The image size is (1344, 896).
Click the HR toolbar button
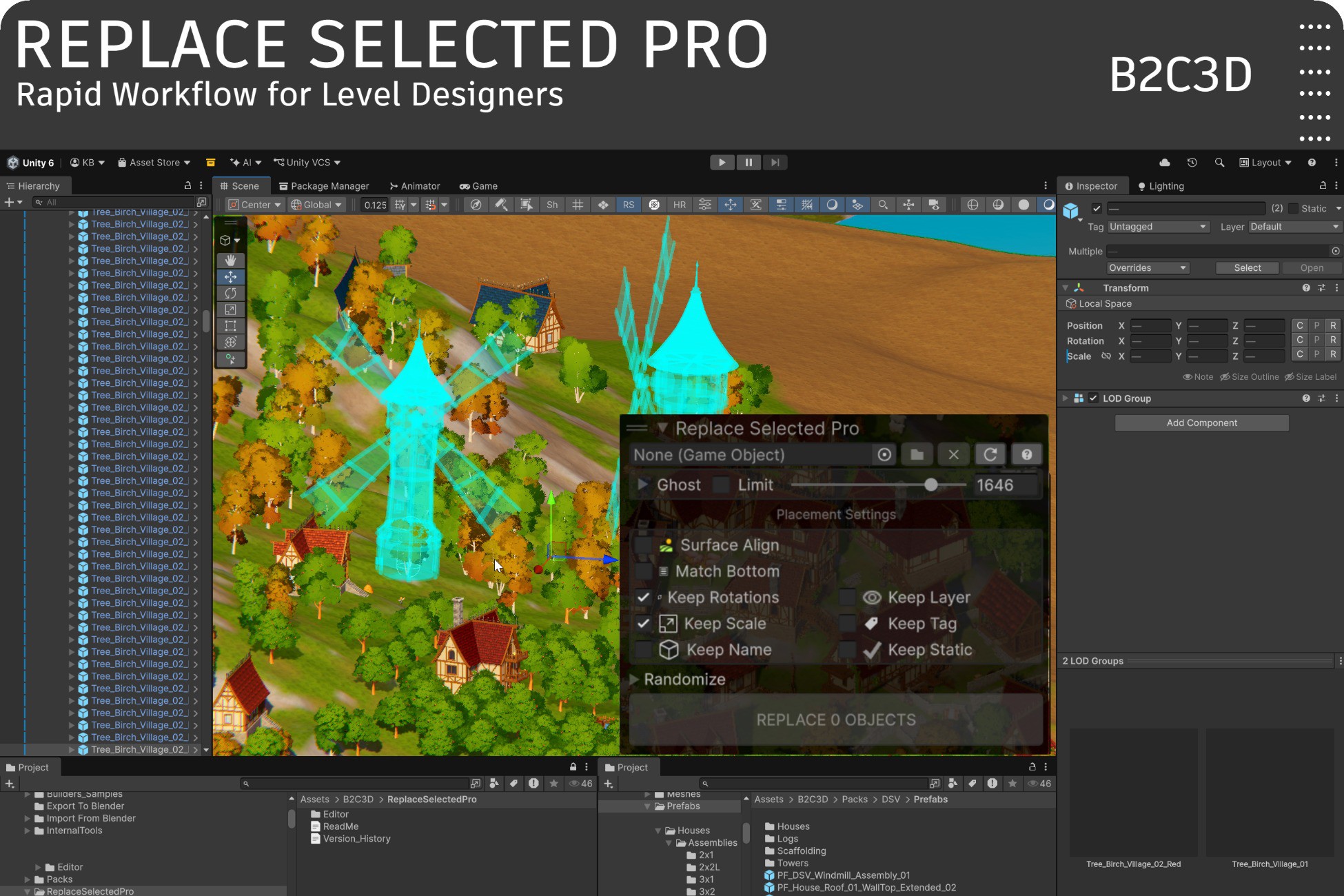coord(680,205)
